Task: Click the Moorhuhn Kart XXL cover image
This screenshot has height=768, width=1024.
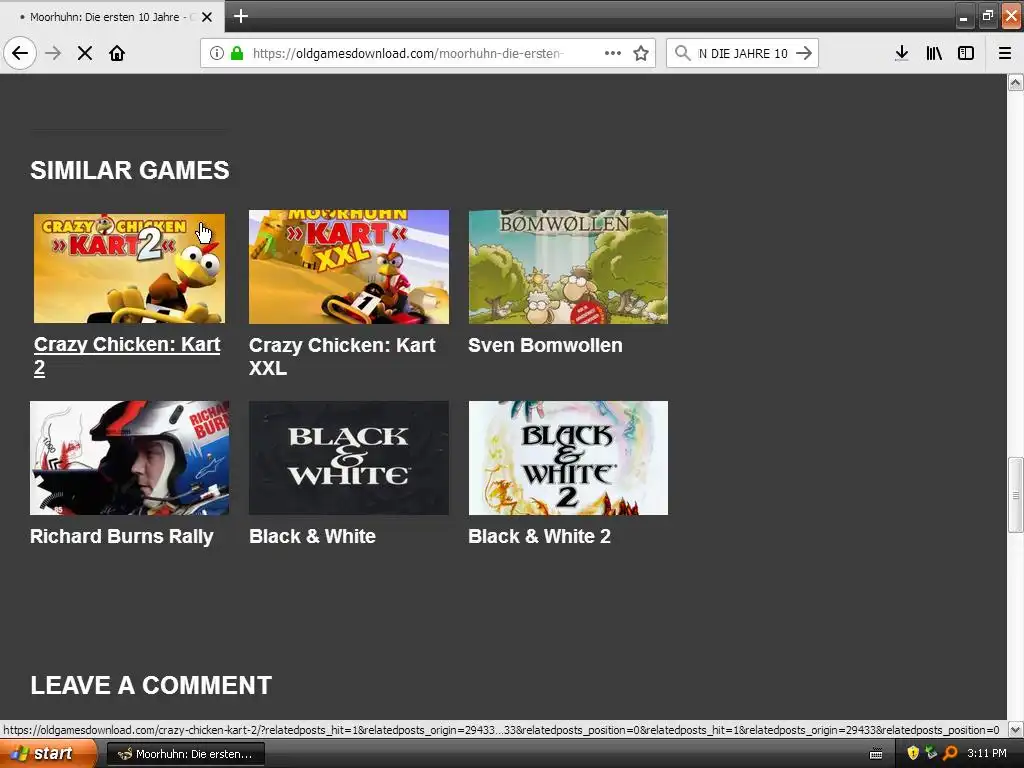Action: click(349, 266)
